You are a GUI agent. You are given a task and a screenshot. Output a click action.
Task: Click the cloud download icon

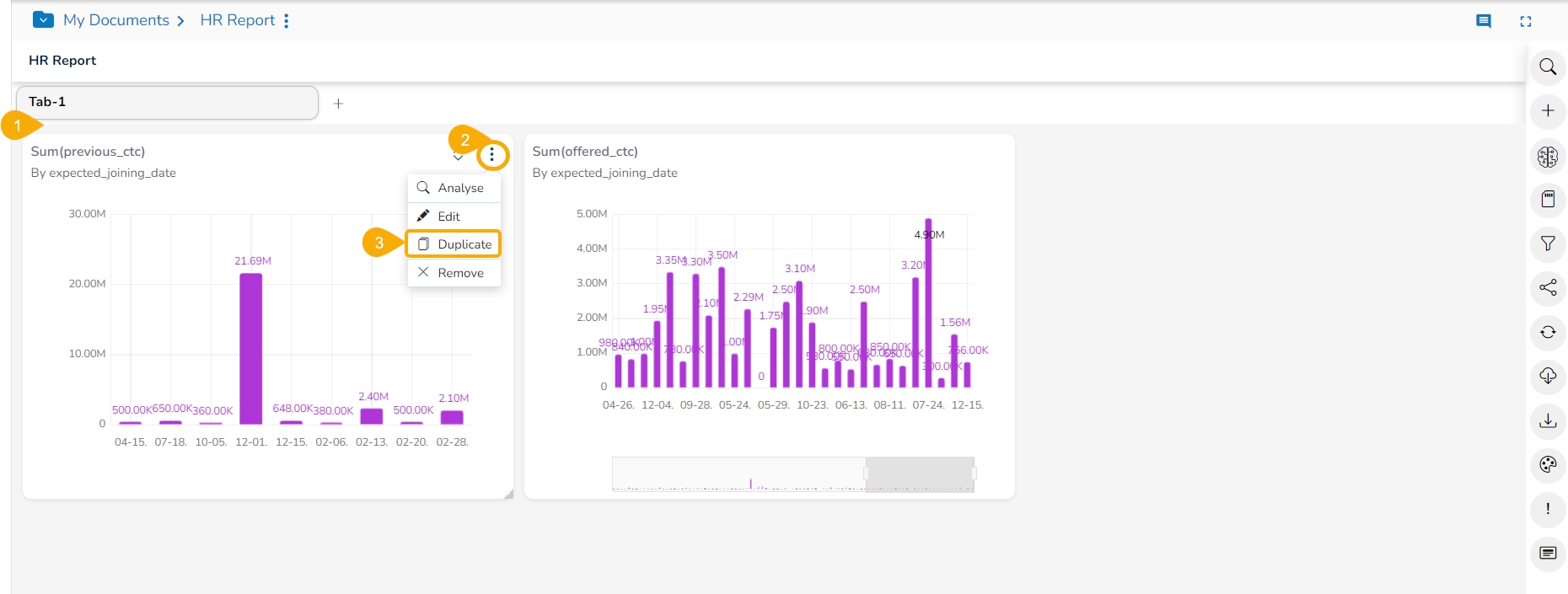coord(1548,376)
